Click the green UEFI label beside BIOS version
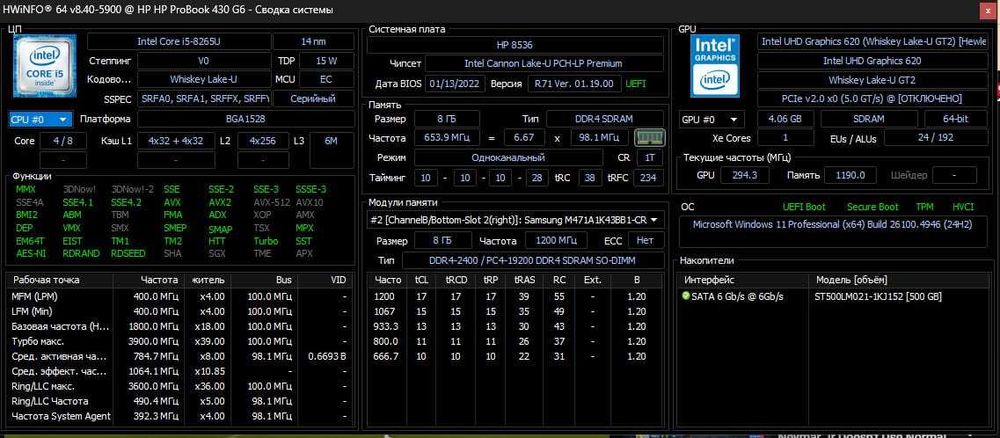 [x=638, y=84]
